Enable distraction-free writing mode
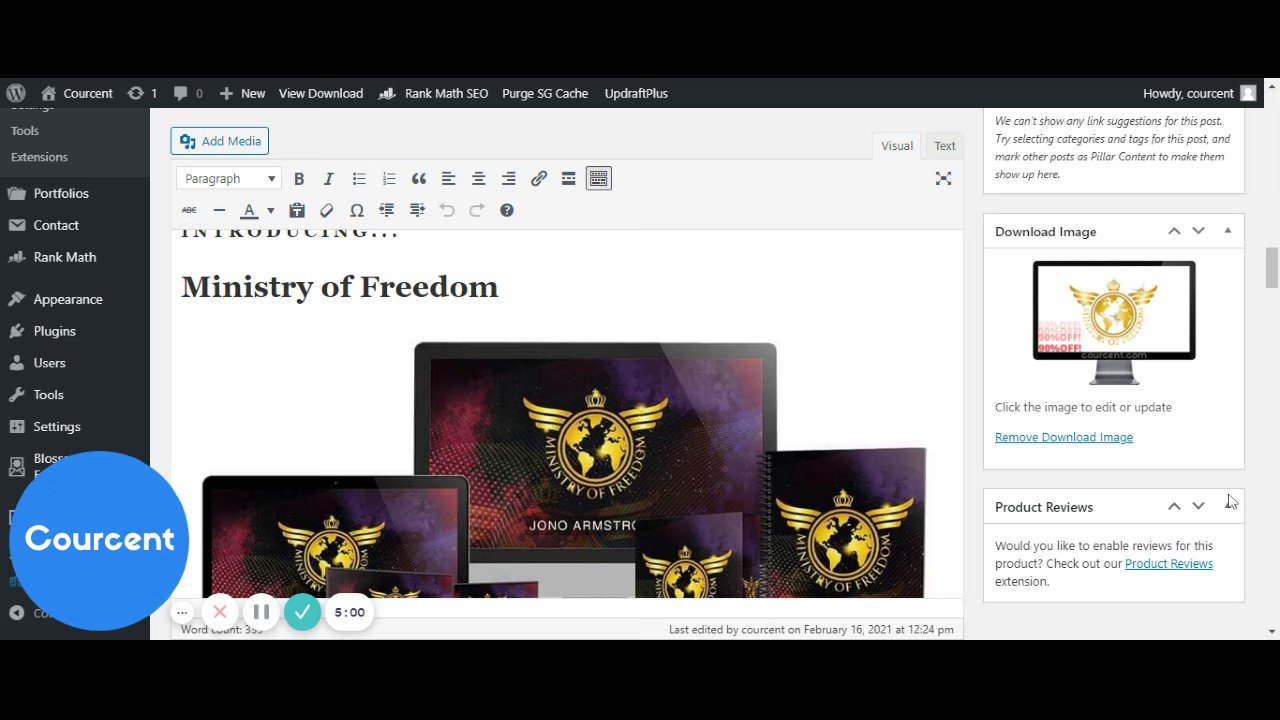Screen dimensions: 1280x720 click(x=943, y=179)
